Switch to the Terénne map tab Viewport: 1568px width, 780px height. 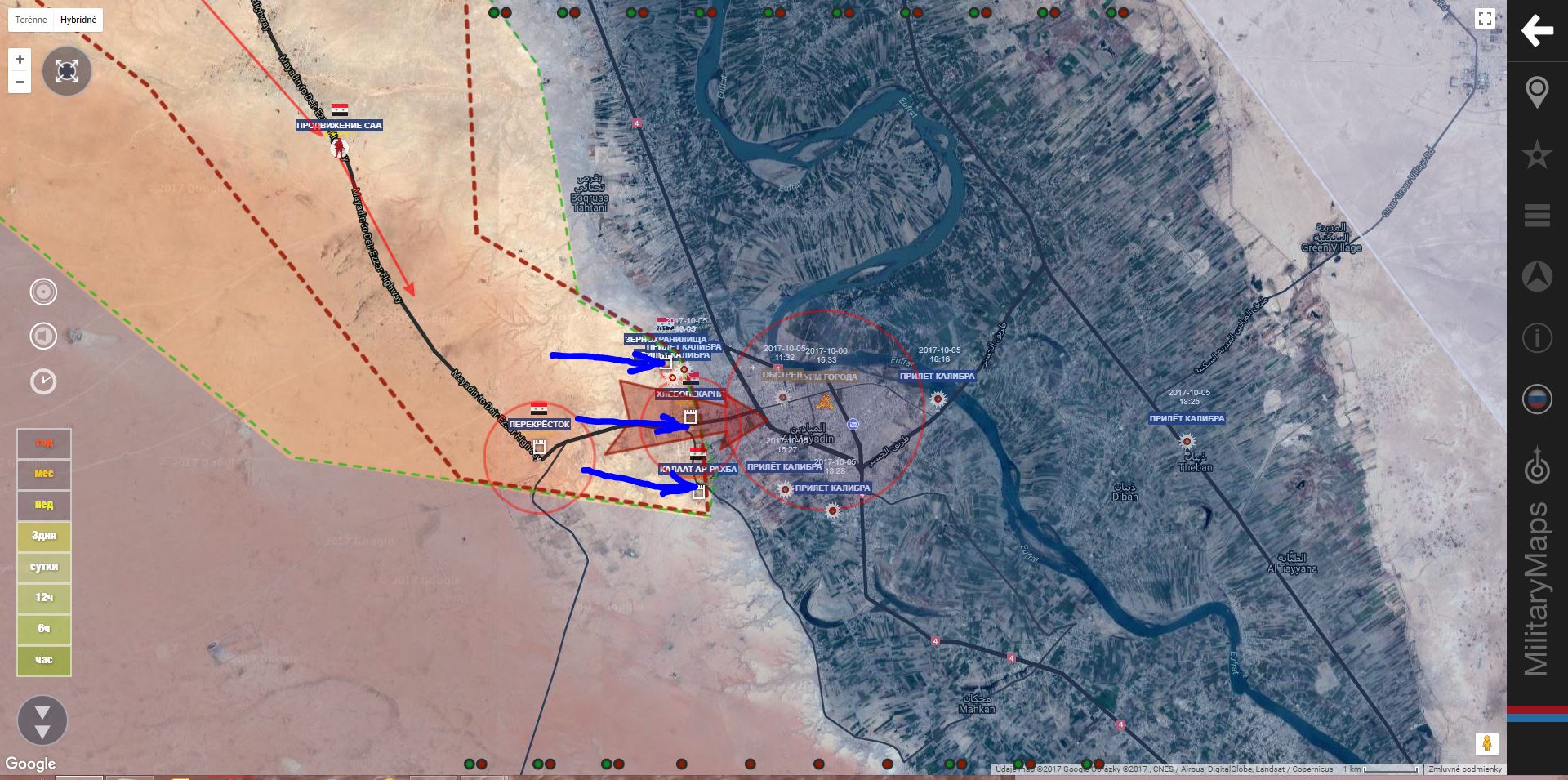31,20
